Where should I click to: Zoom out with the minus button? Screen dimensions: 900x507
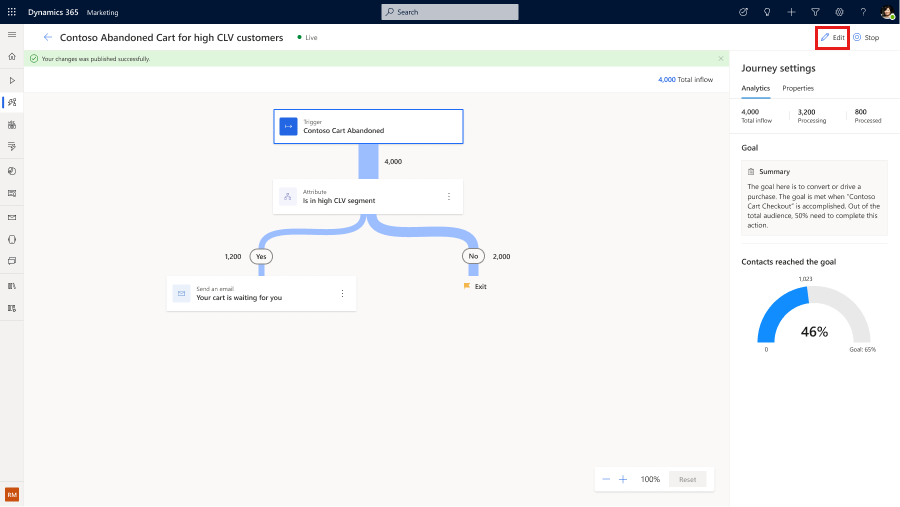point(606,479)
